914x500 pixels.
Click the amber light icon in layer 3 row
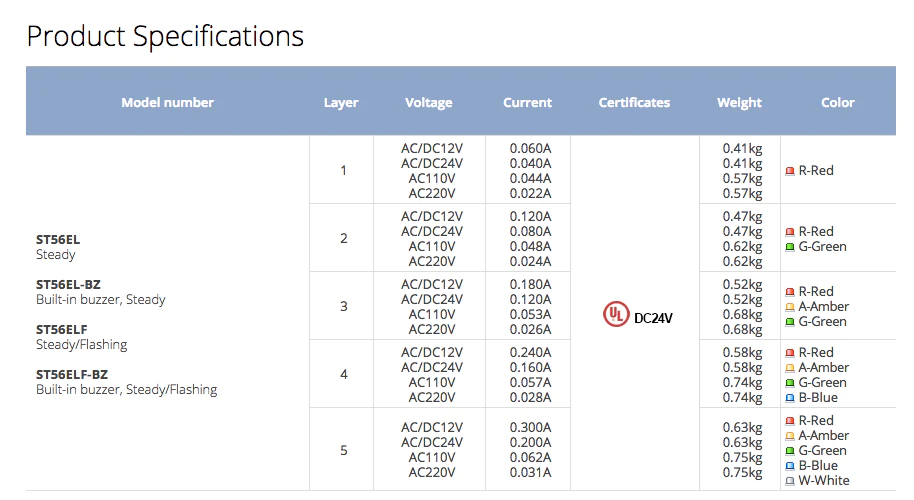click(x=790, y=307)
